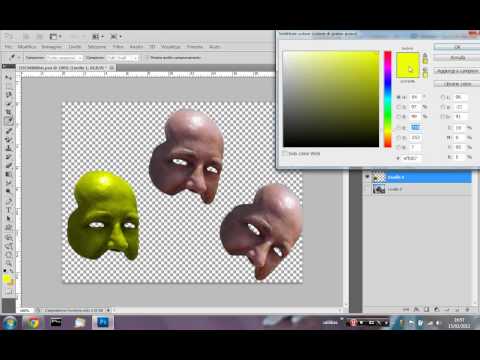Launch Bridge from the application bar

(26, 36)
